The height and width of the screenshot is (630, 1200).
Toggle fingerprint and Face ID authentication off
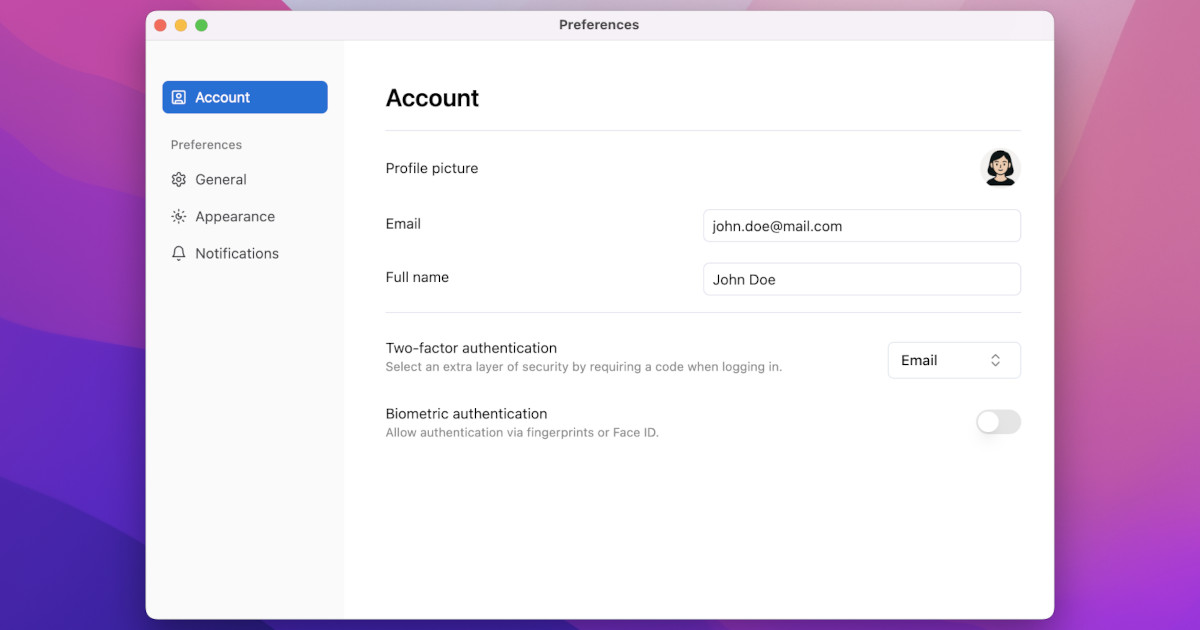998,422
